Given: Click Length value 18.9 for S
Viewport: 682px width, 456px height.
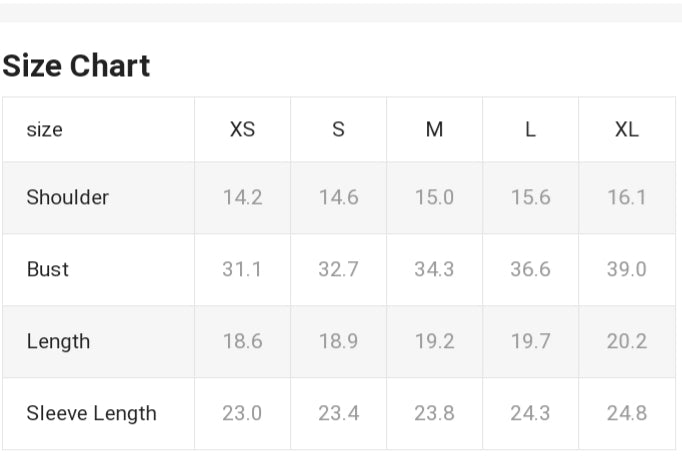Looking at the screenshot, I should point(338,341).
